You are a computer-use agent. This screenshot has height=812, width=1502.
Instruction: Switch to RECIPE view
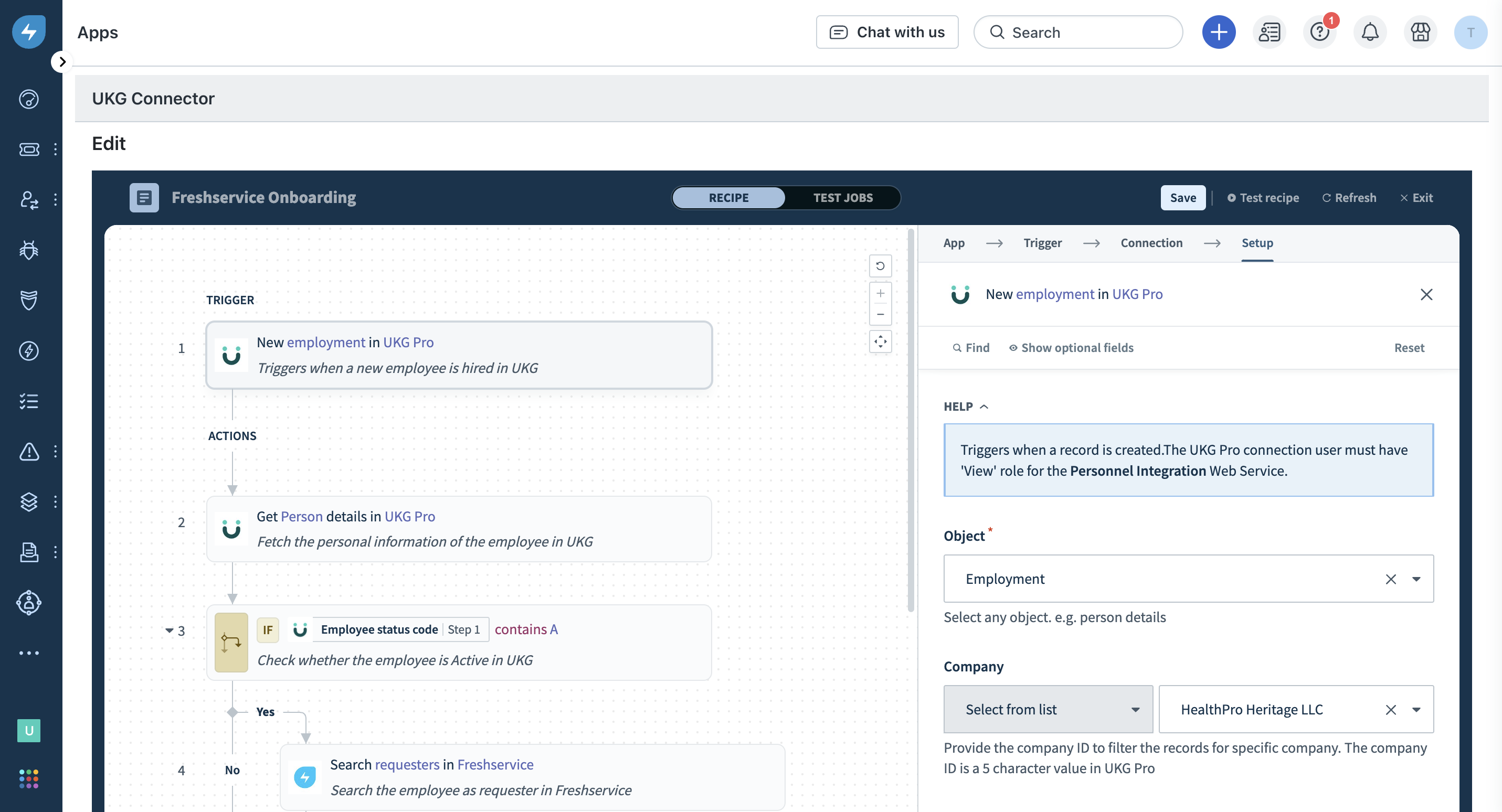coord(728,198)
